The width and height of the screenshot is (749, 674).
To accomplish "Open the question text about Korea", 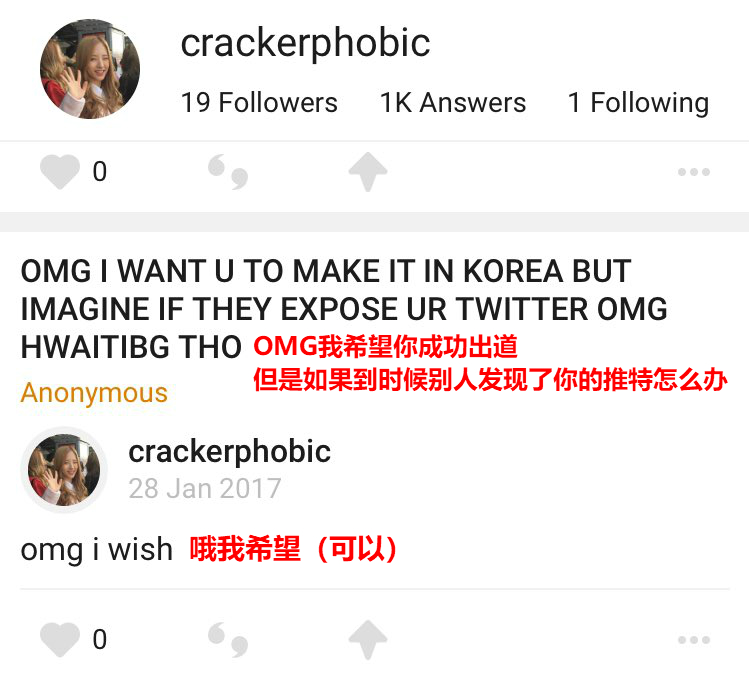I will pos(344,309).
